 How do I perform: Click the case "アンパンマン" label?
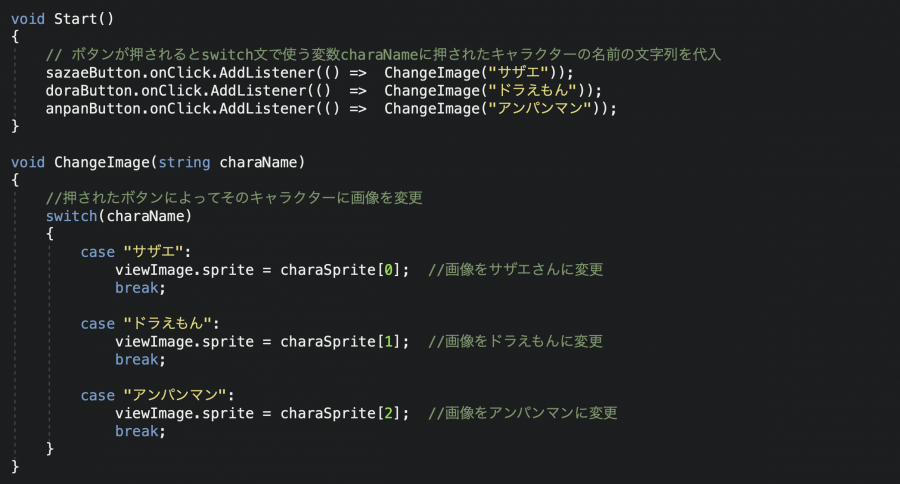(157, 396)
